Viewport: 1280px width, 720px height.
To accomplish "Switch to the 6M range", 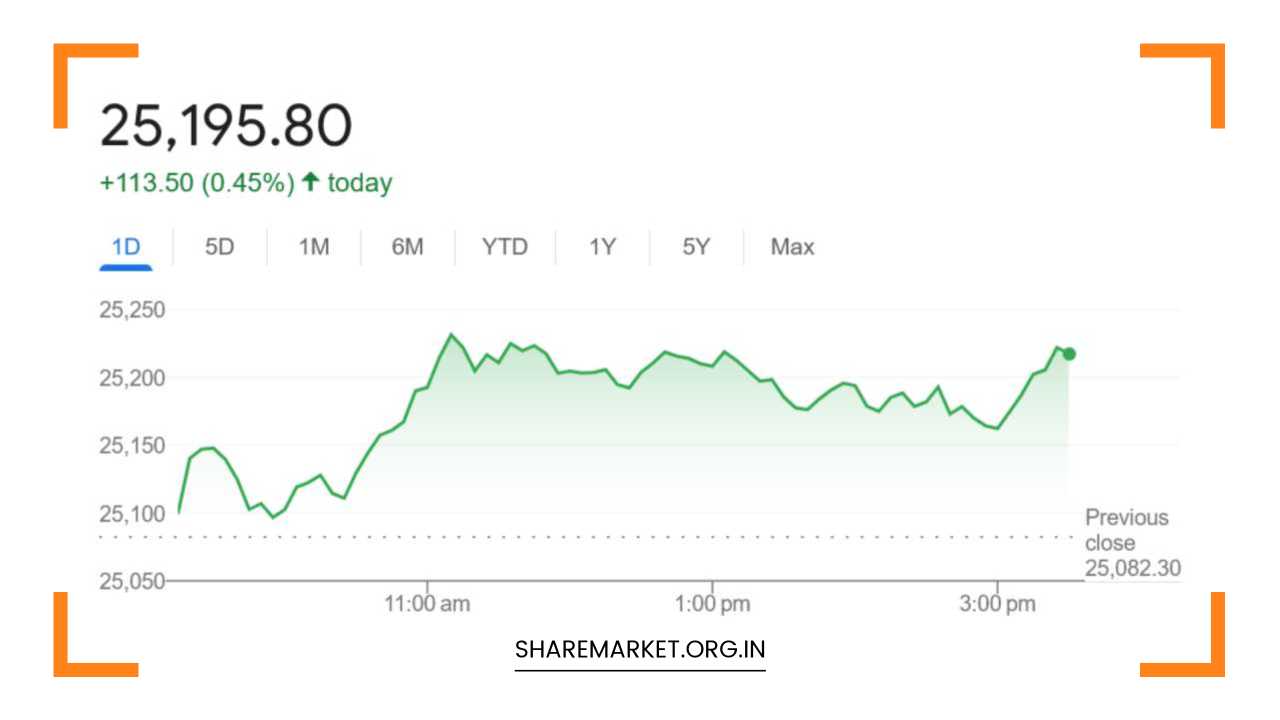I will click(408, 246).
